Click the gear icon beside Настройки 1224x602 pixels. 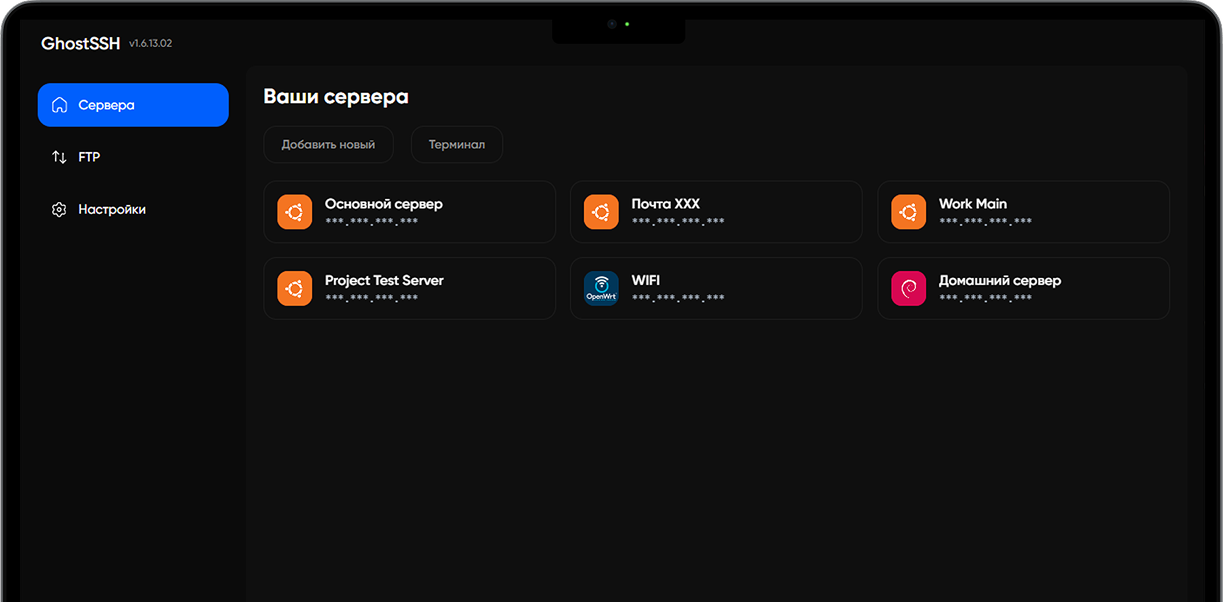click(59, 210)
